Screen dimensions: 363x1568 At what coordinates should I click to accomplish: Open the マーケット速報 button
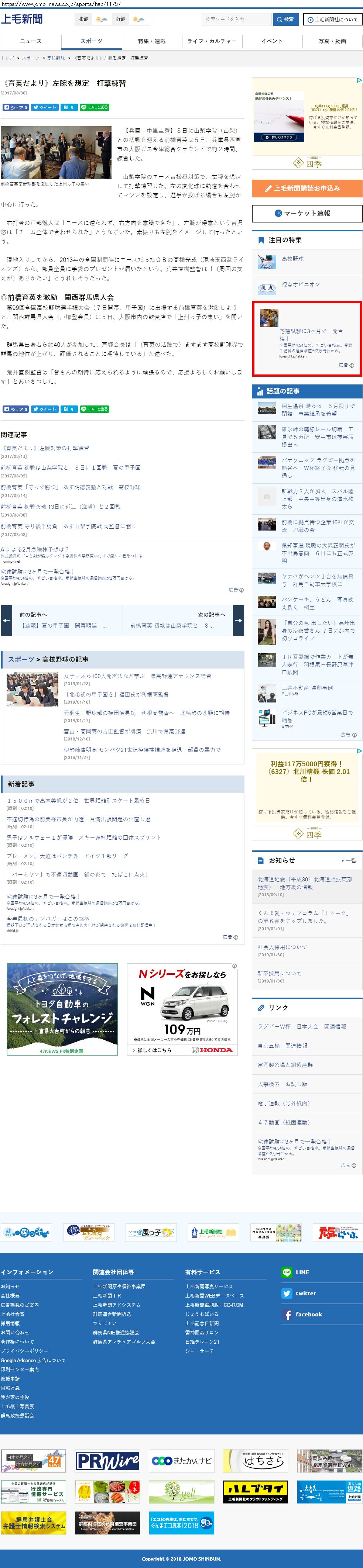[x=307, y=213]
